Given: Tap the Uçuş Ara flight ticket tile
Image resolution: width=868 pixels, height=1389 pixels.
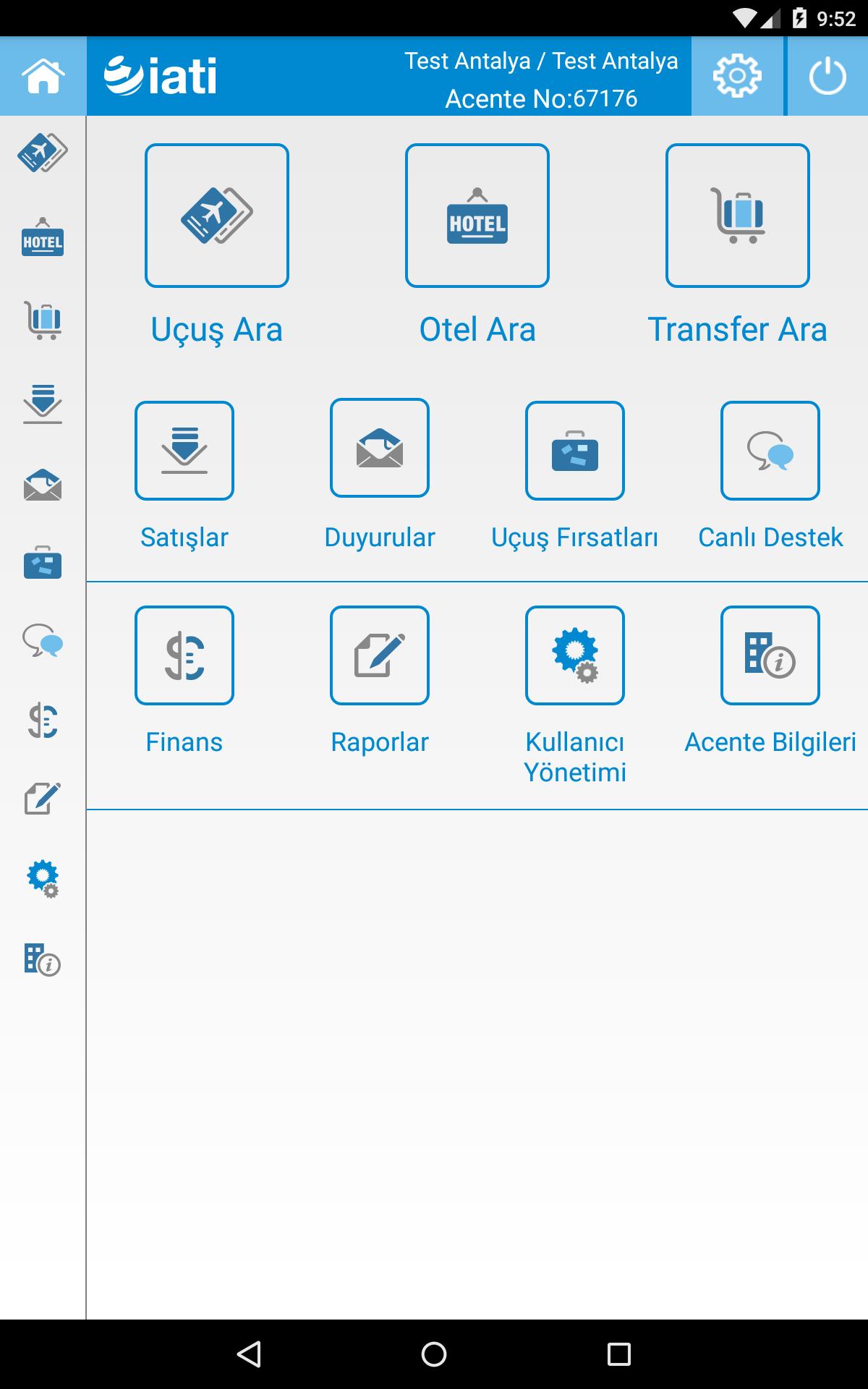Looking at the screenshot, I should pyautogui.click(x=217, y=216).
